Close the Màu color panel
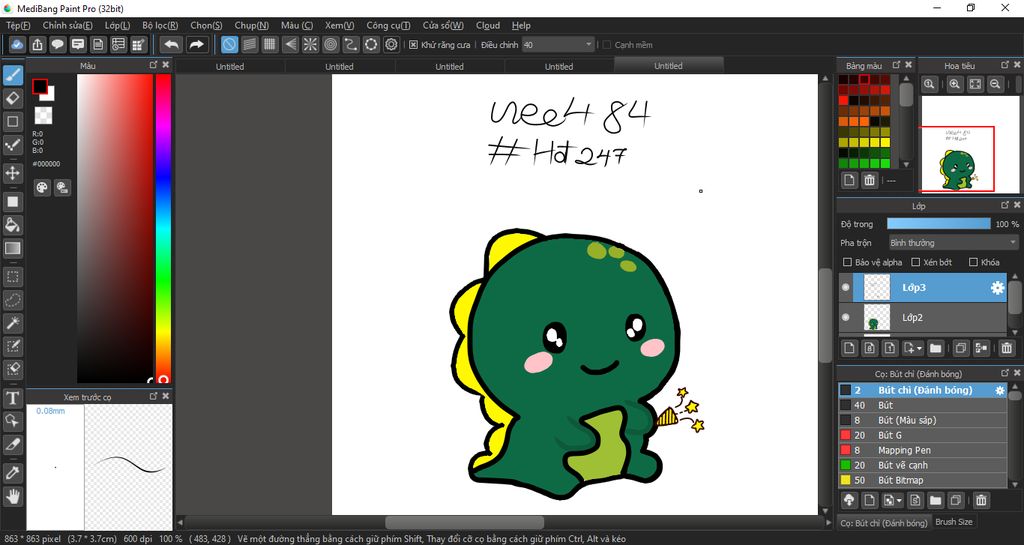1024x545 pixels. [165, 65]
